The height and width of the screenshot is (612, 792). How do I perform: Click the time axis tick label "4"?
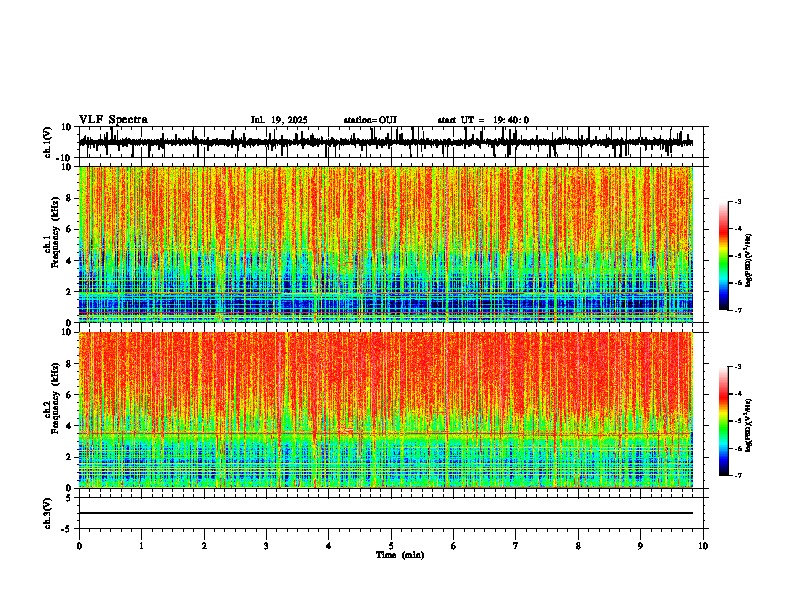[x=329, y=546]
